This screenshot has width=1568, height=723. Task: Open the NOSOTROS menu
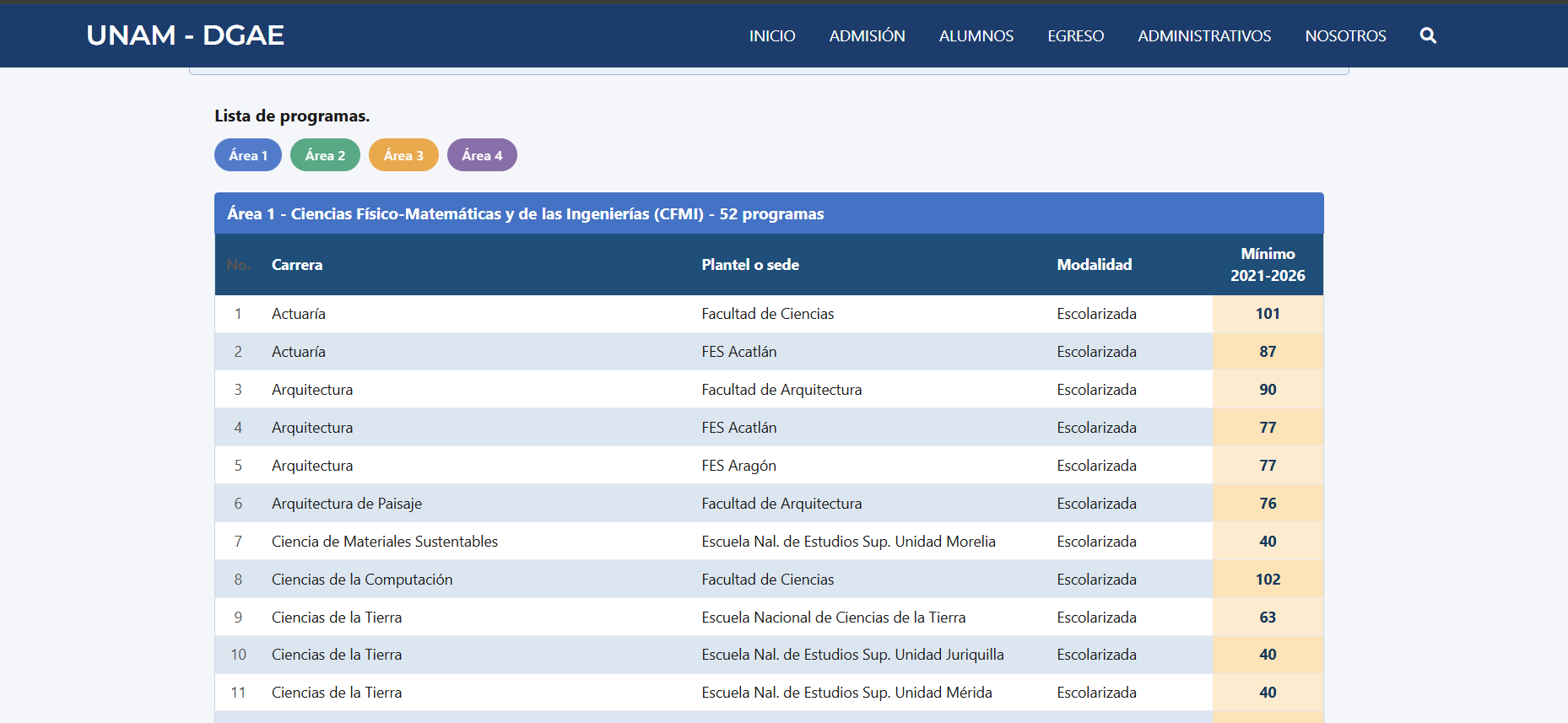click(1345, 36)
